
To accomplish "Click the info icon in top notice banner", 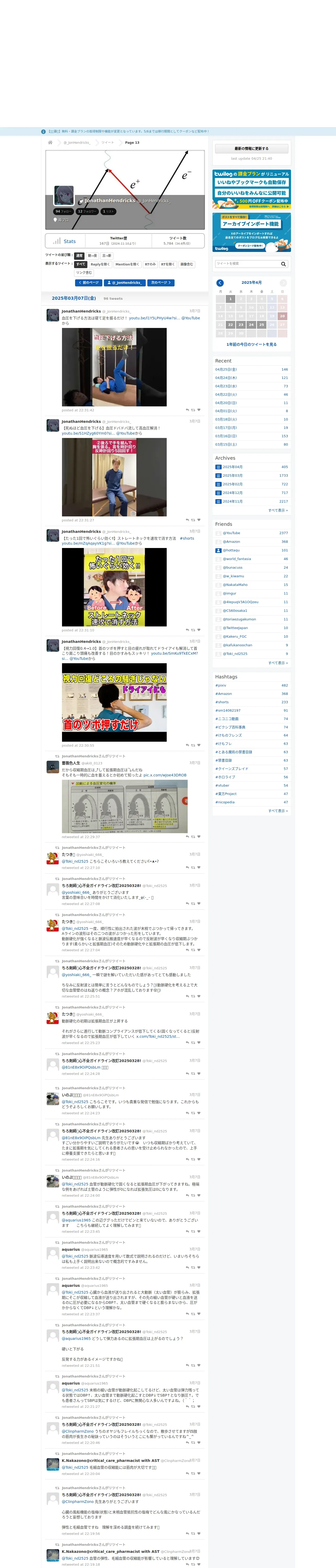I will 43,131.
